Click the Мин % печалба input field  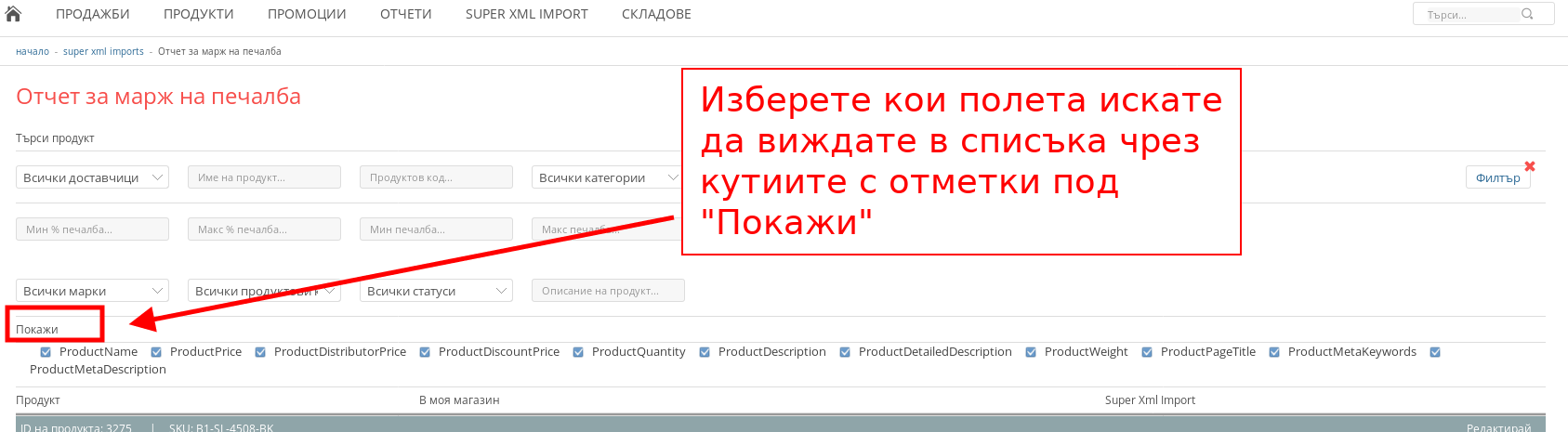click(92, 229)
